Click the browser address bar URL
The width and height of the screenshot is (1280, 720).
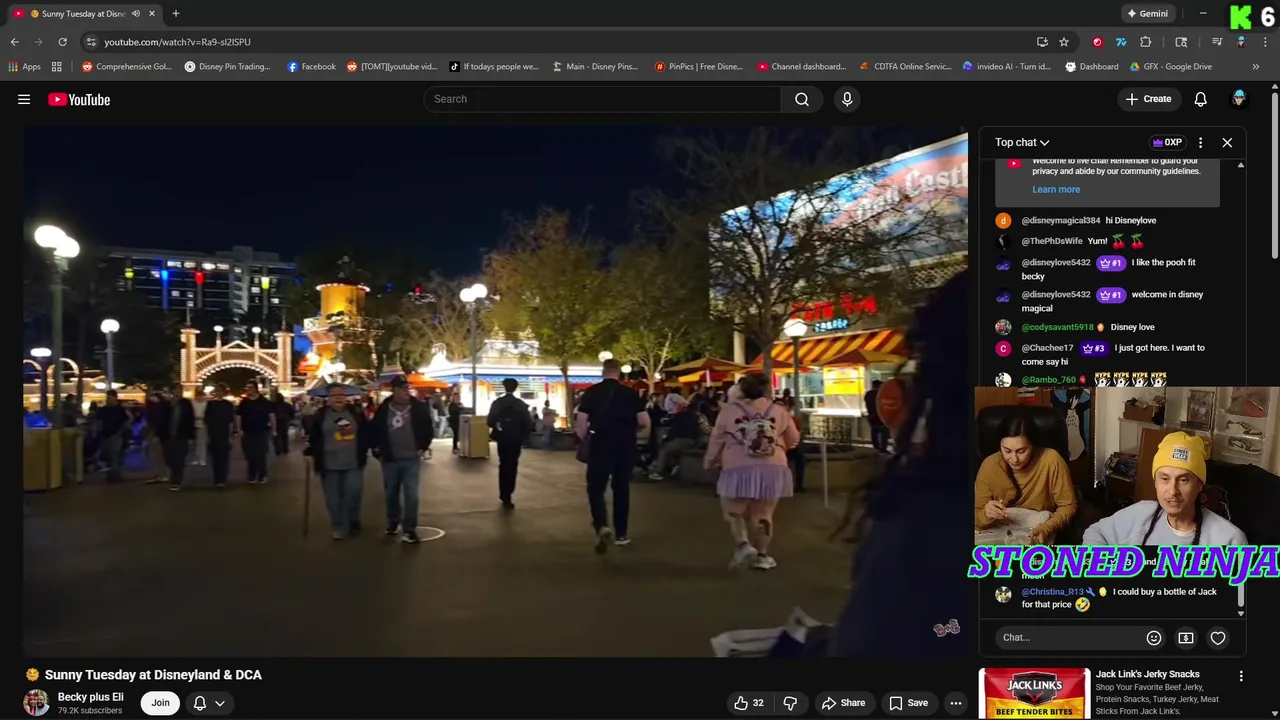177,42
